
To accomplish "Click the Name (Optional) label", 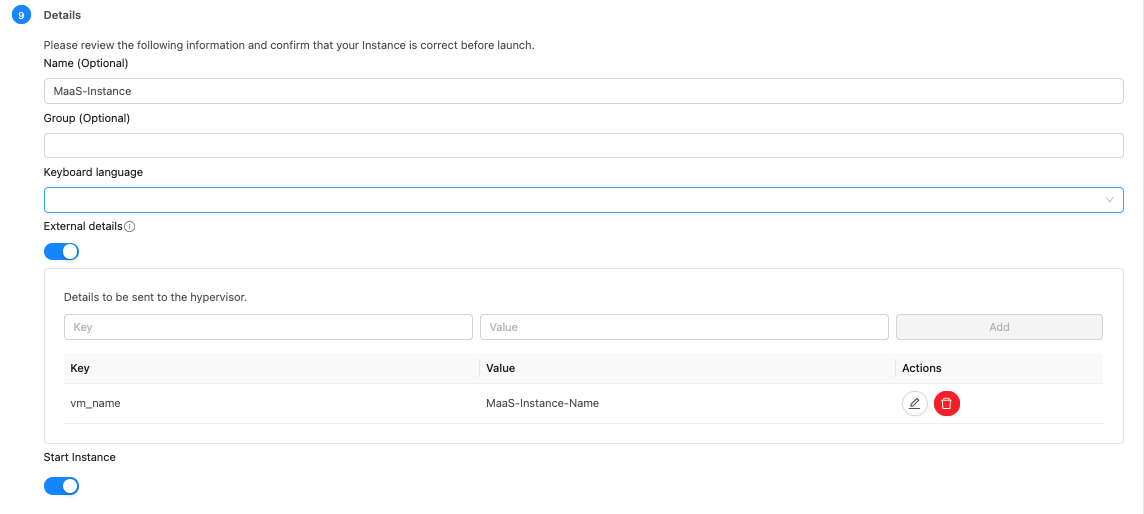I will [x=86, y=63].
